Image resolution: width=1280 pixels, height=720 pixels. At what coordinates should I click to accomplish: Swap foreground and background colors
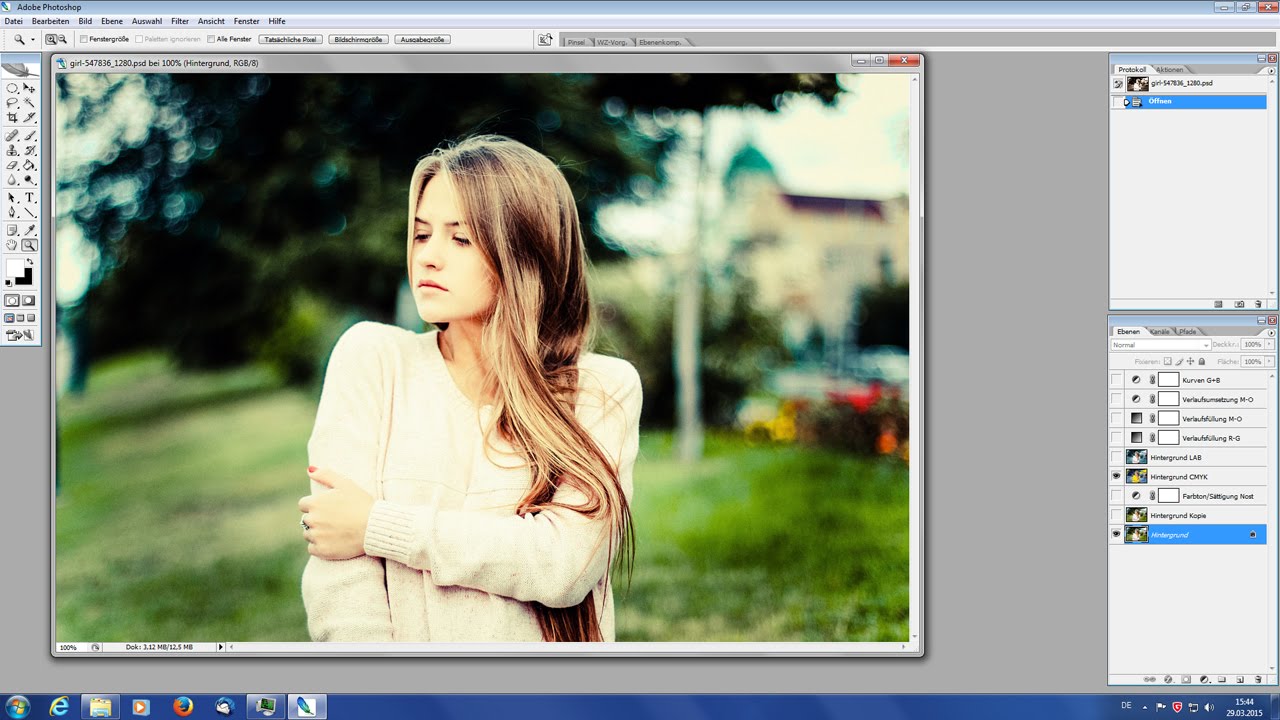[x=30, y=261]
